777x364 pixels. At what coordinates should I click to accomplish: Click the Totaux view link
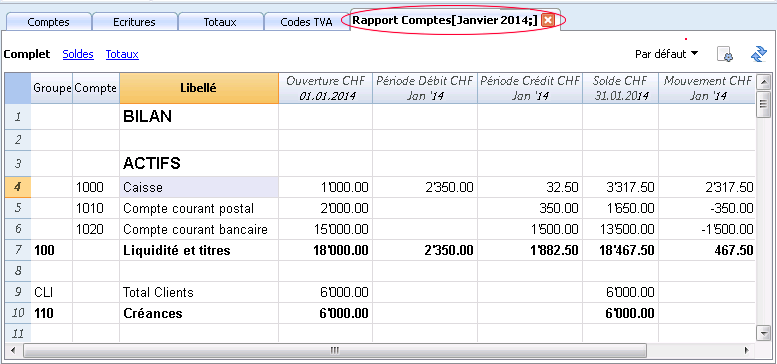click(x=122, y=54)
